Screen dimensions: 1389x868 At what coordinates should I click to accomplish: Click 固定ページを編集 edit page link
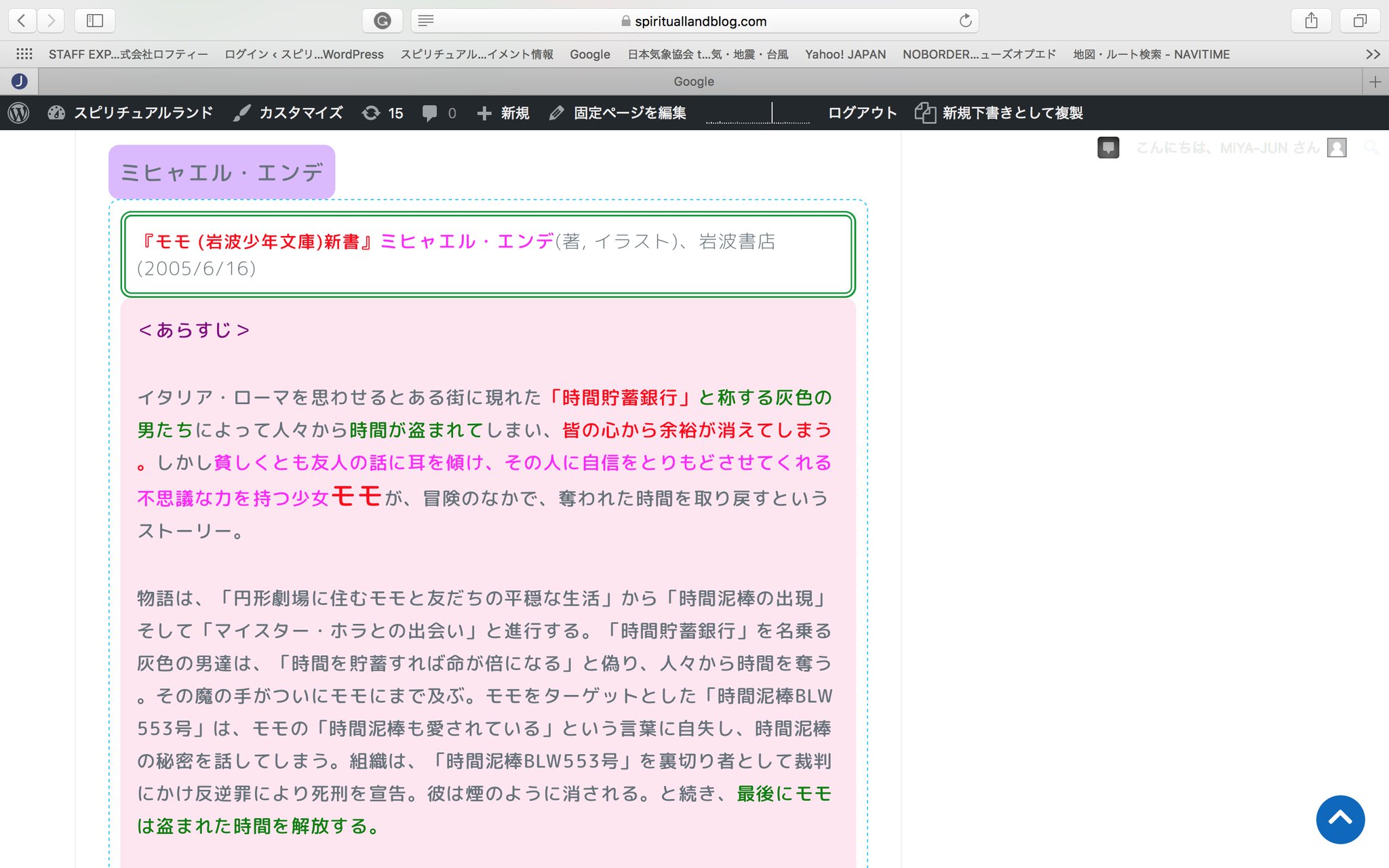618,113
